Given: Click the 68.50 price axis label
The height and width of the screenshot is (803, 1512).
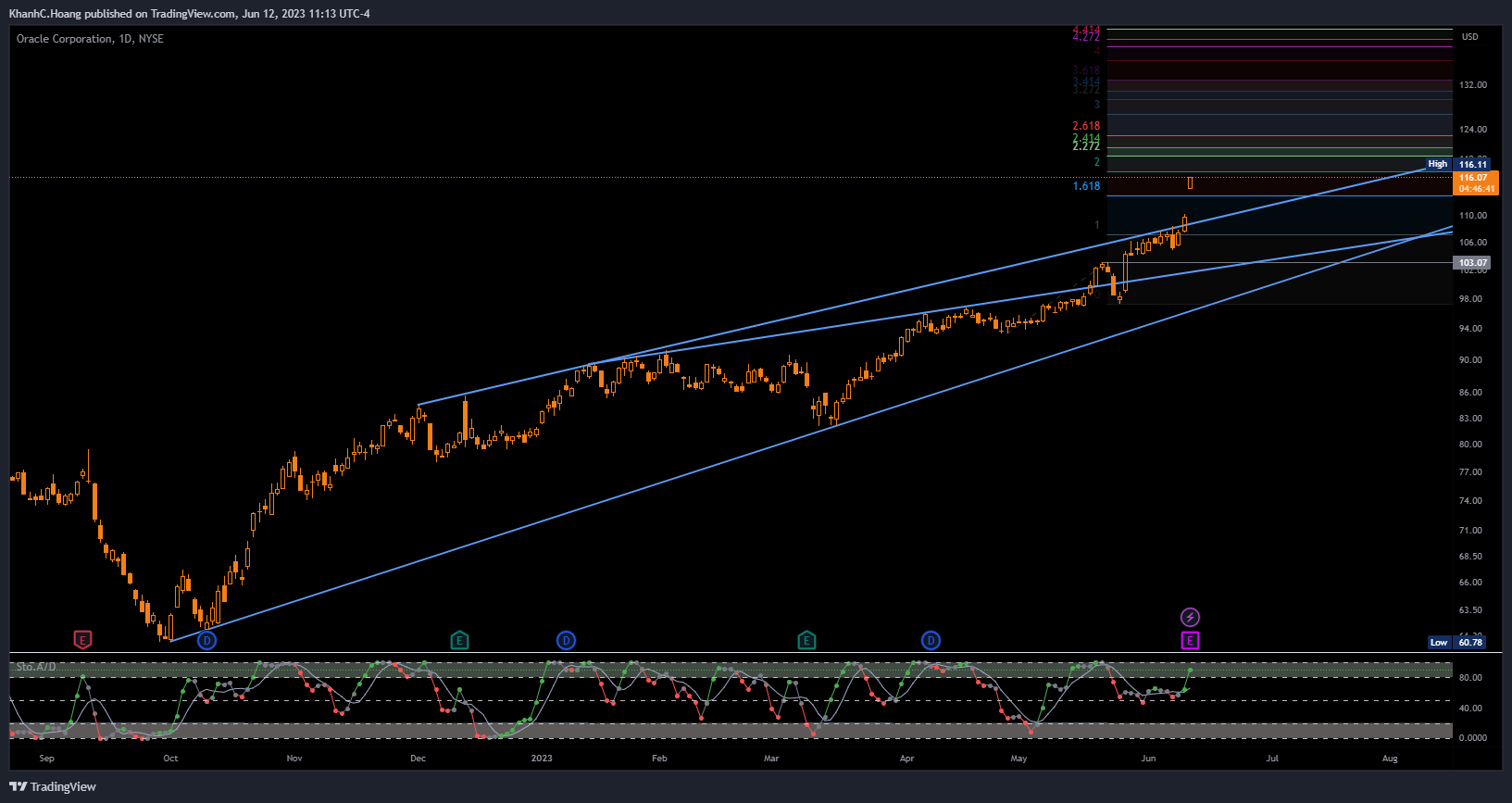Looking at the screenshot, I should pyautogui.click(x=1470, y=557).
